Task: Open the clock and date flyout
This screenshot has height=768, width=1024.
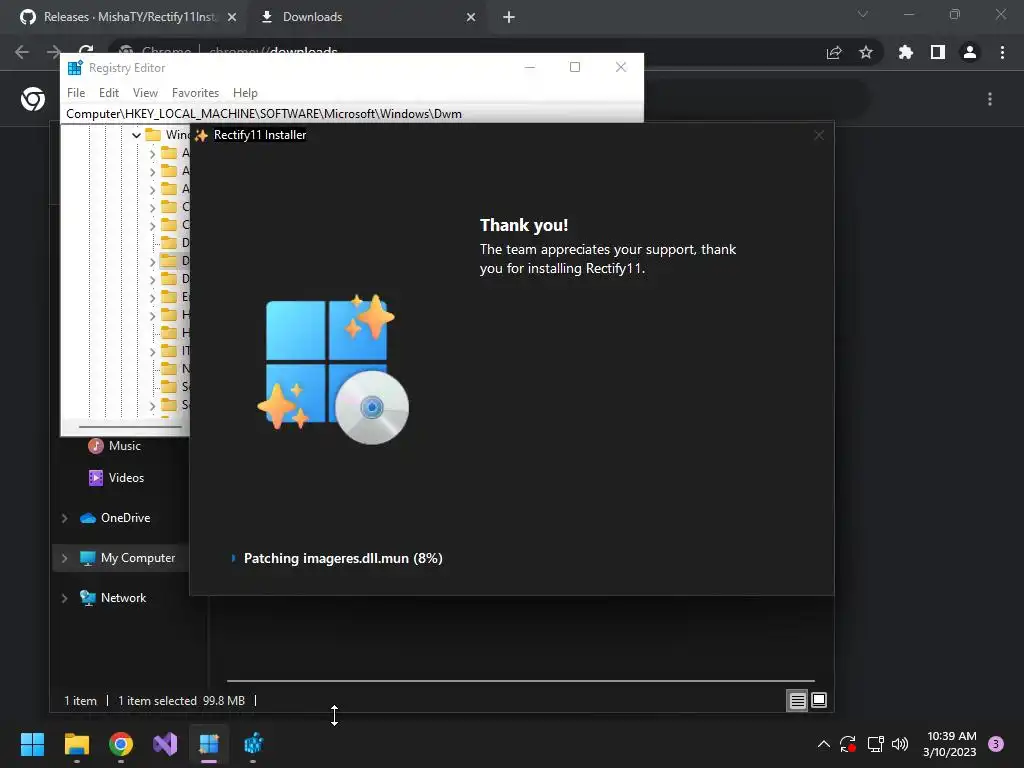Action: point(950,744)
